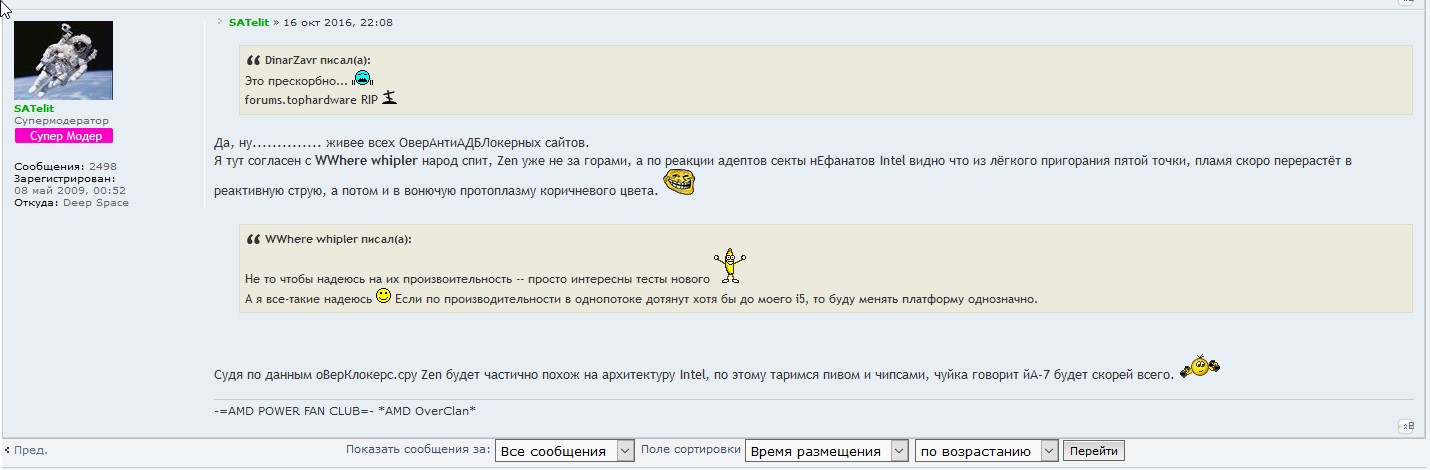1430x470 pixels.
Task: Click the quote mark icon beside DinarZavr
Action: point(254,60)
